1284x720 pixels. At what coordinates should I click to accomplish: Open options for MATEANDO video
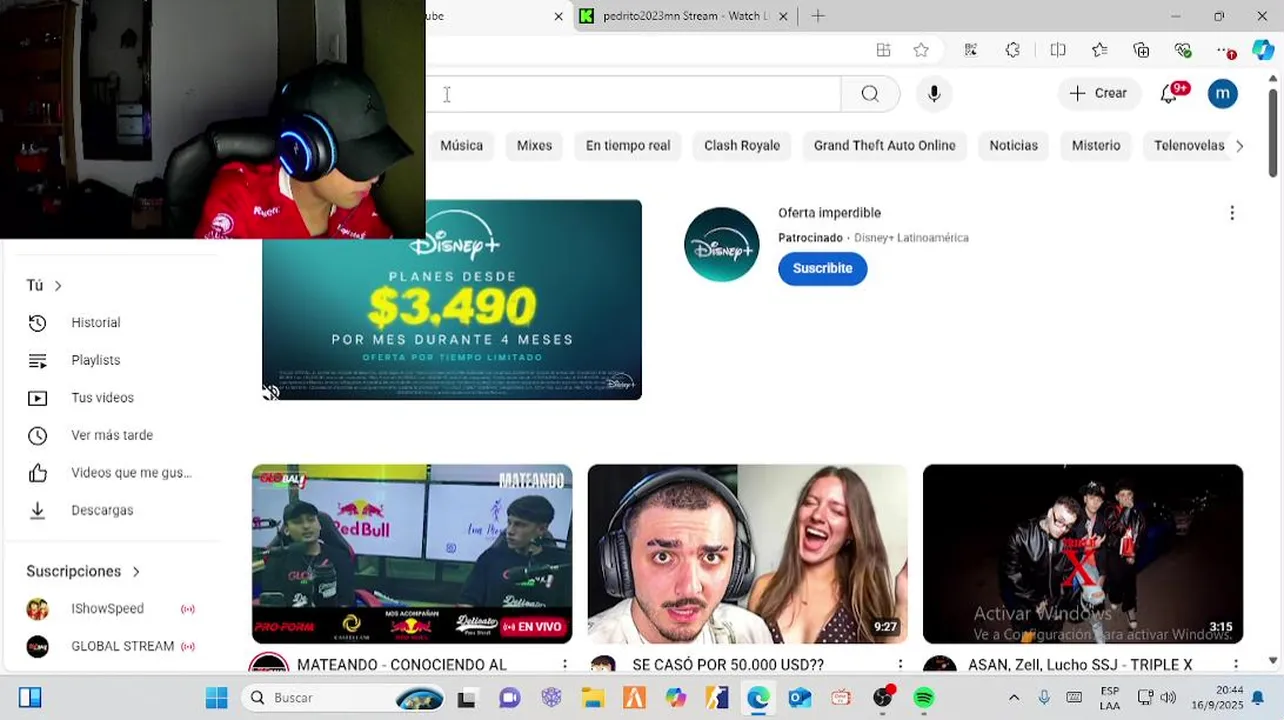(564, 665)
